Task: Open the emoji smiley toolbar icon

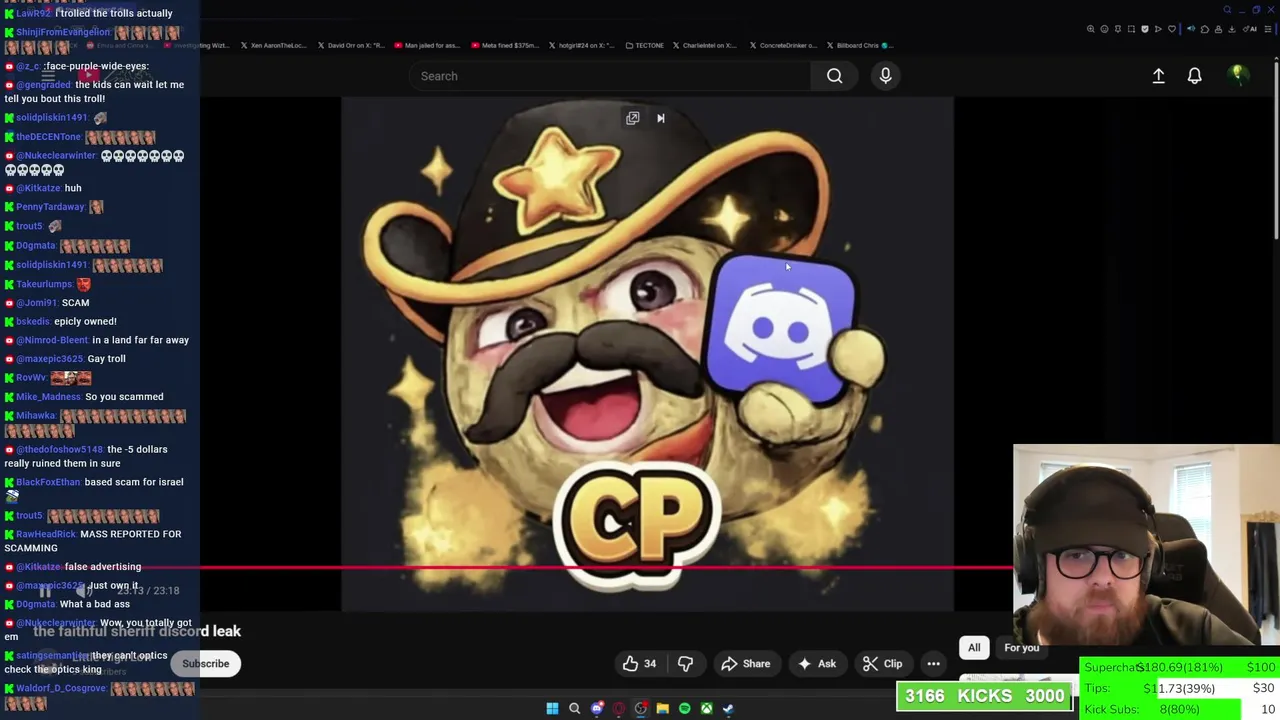Action: point(1104,29)
